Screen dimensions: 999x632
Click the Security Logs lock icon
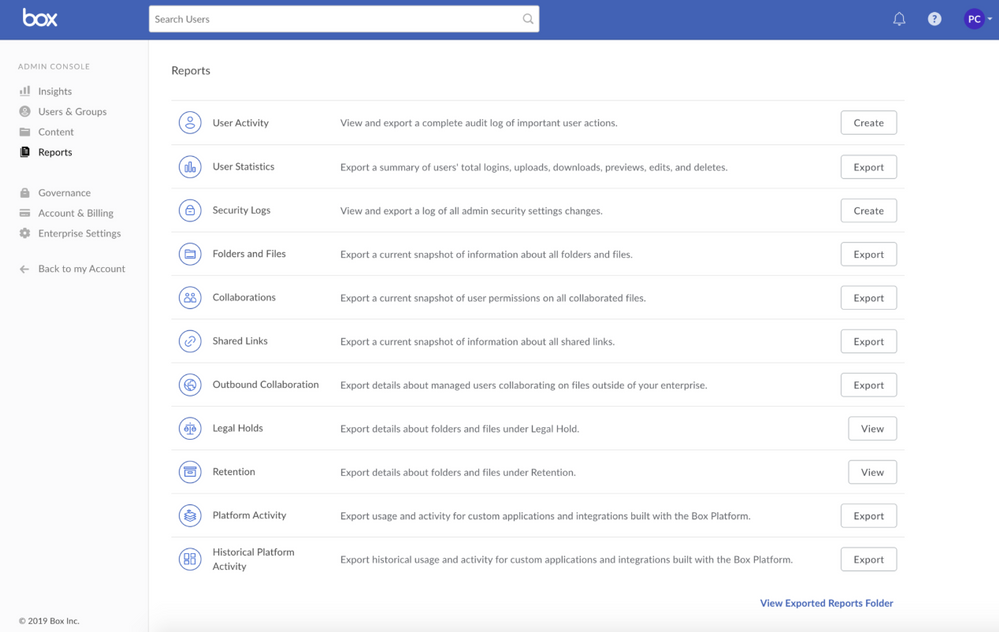pyautogui.click(x=190, y=211)
